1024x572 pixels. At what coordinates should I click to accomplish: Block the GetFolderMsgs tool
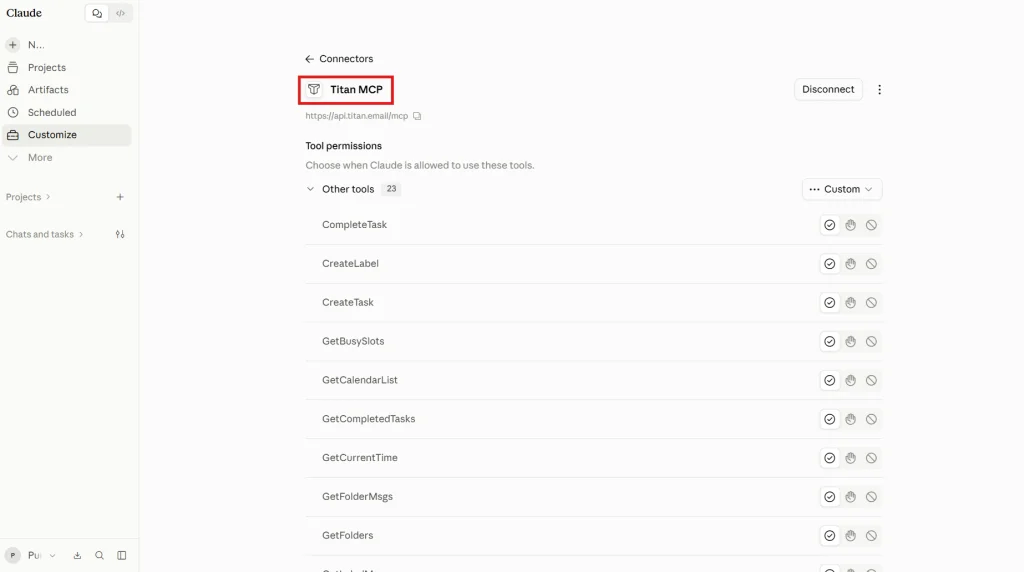pyautogui.click(x=871, y=497)
